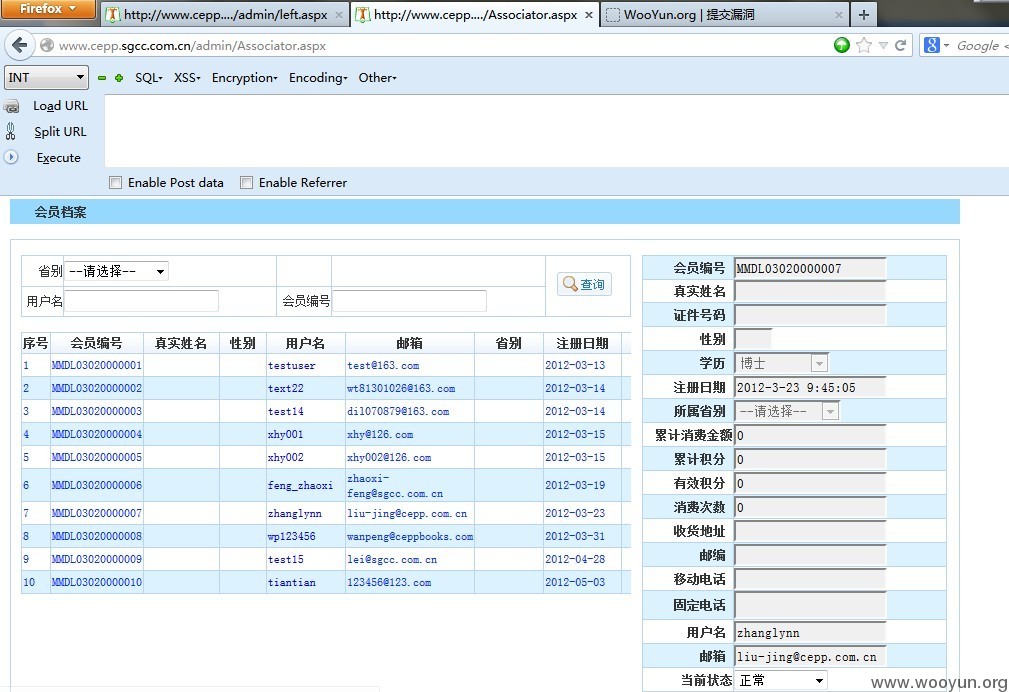Open member link MMDL03020000010
This screenshot has width=1009, height=692.
(97, 582)
